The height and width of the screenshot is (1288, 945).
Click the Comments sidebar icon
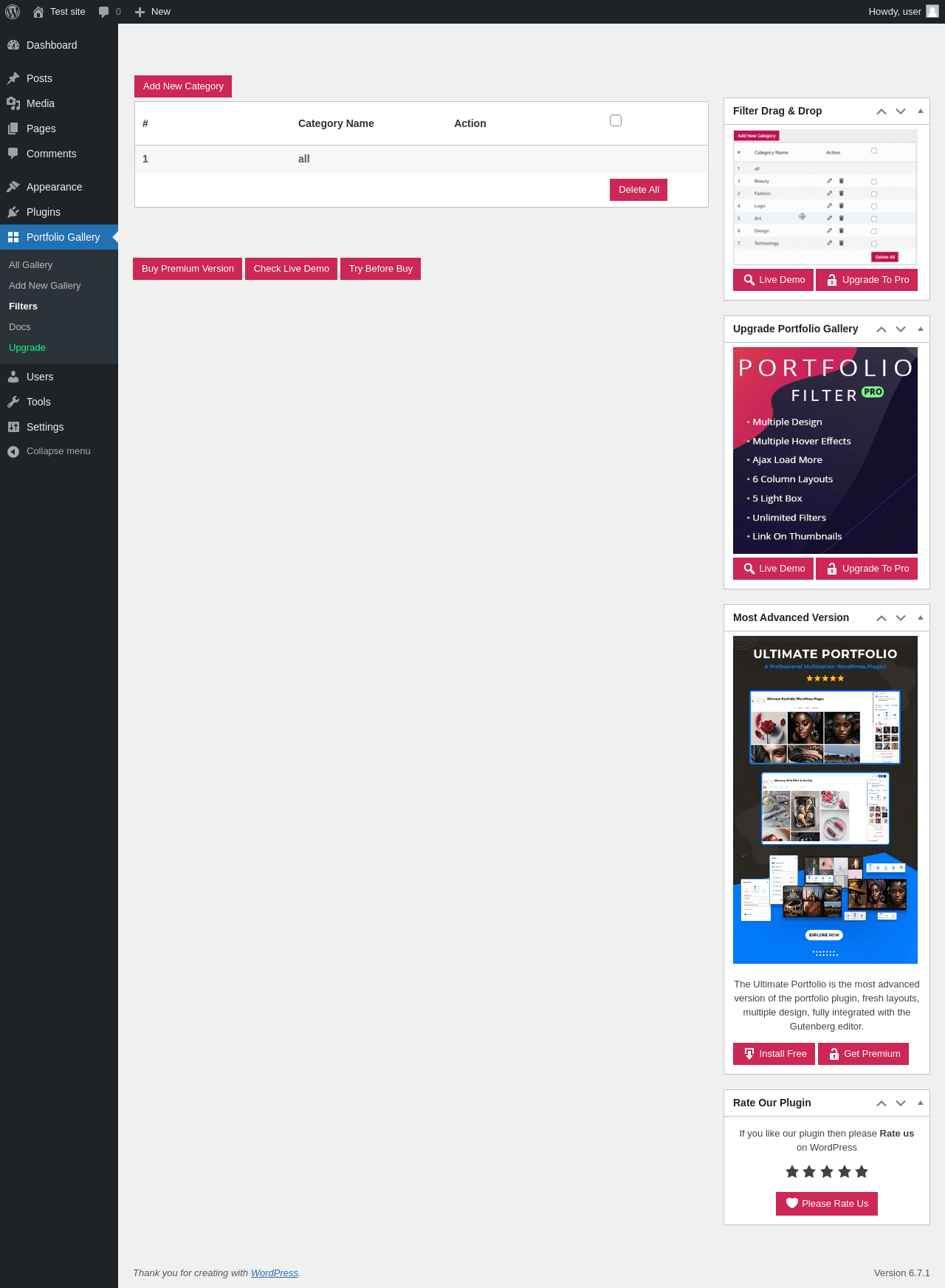13,154
